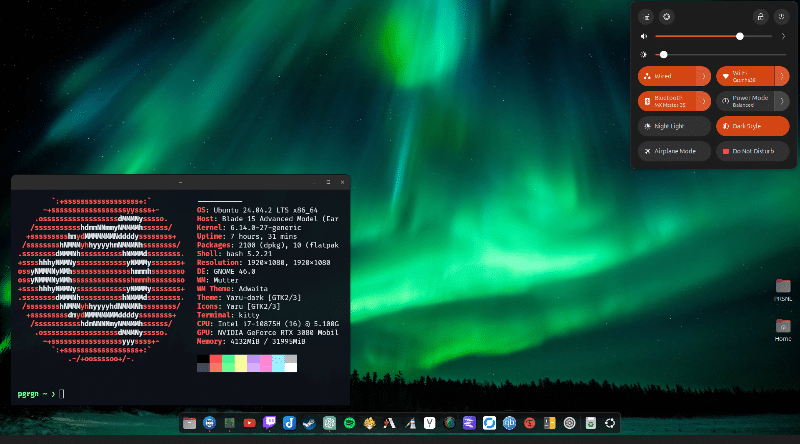800x444 pixels.
Task: Click the 'Shell: bash 5.2.21' line
Action: coord(234,254)
